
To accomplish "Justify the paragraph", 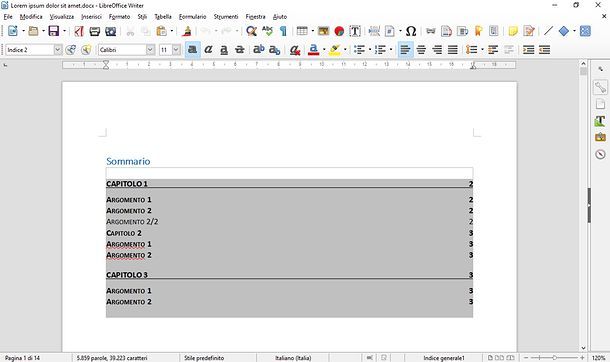I will coord(453,50).
